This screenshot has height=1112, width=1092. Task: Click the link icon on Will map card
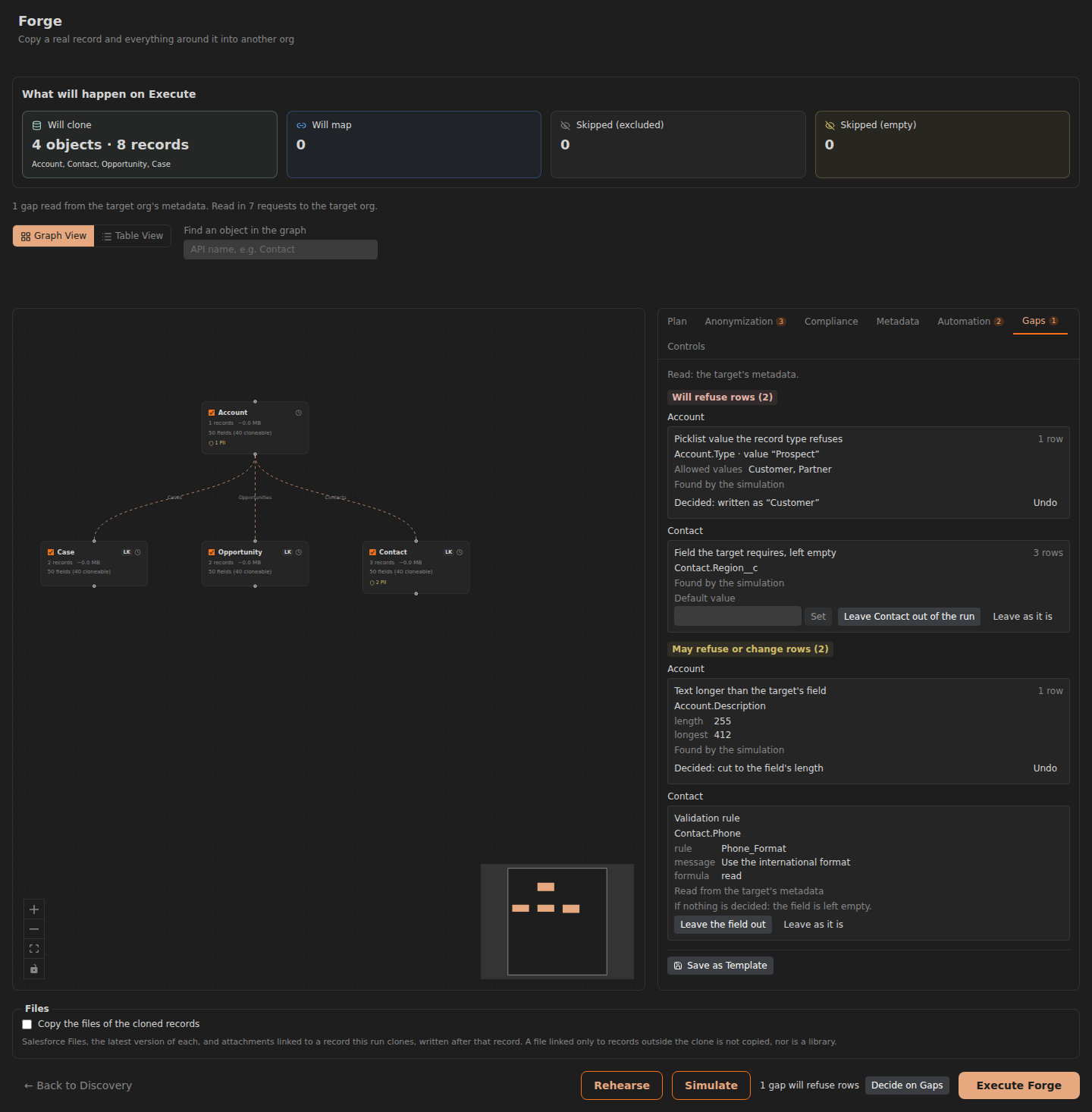pyautogui.click(x=301, y=125)
